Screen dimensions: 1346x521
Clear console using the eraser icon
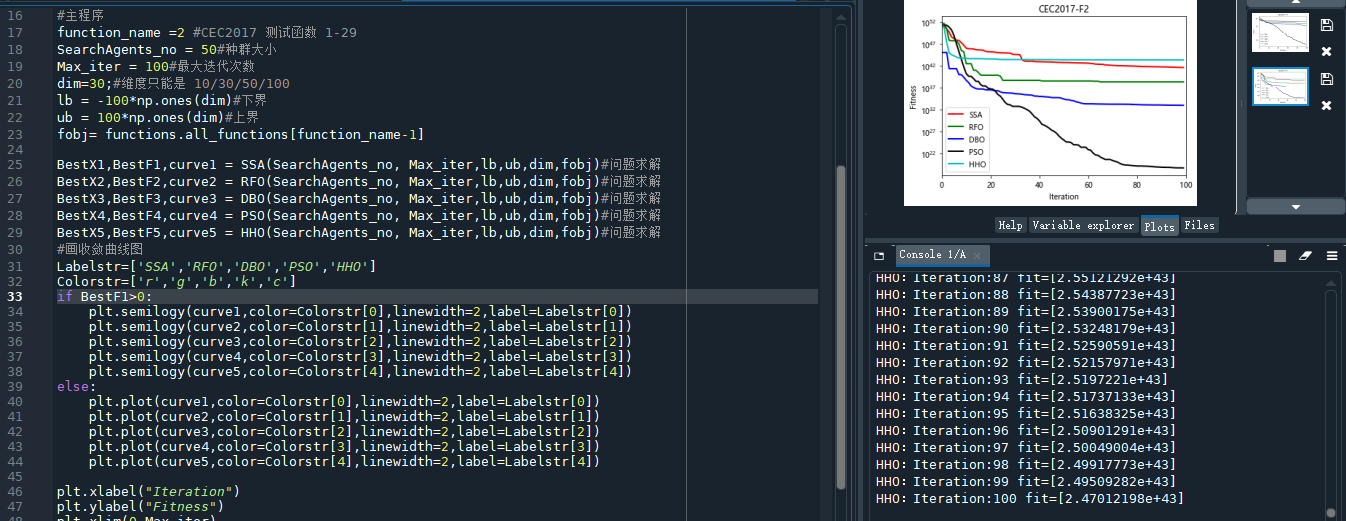pos(1305,256)
